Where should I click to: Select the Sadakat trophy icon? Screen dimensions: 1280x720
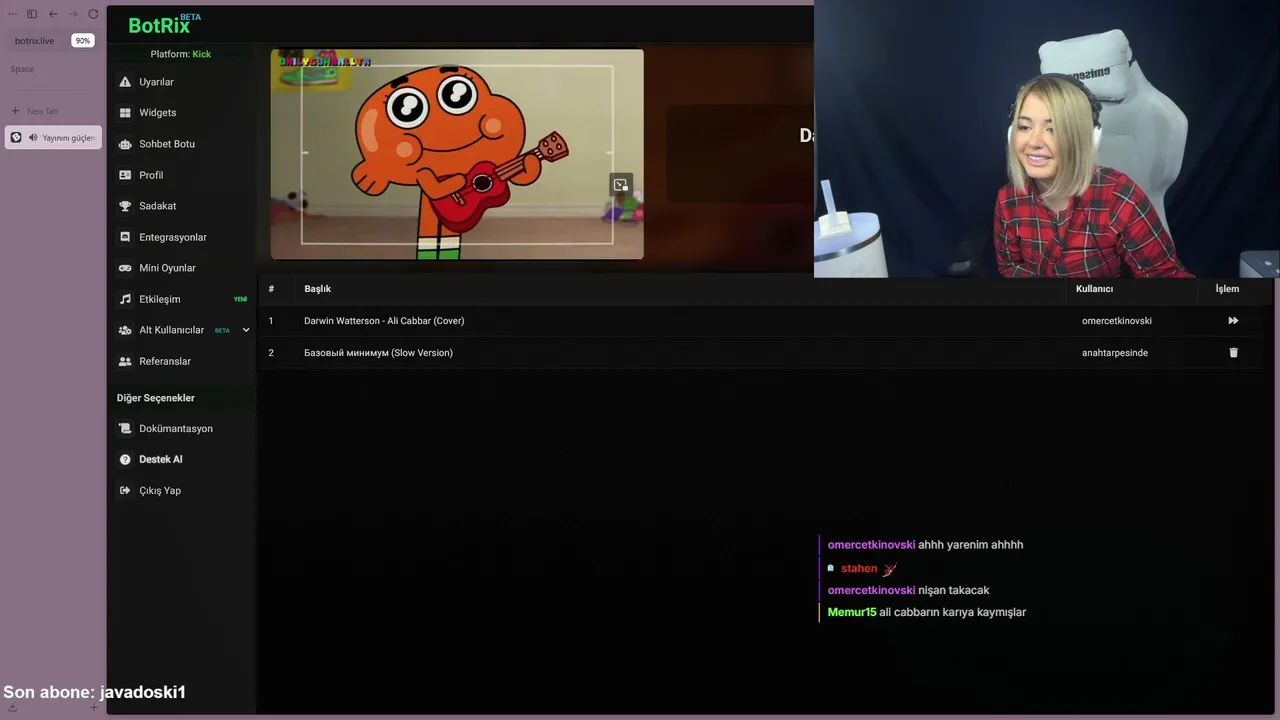coord(125,206)
